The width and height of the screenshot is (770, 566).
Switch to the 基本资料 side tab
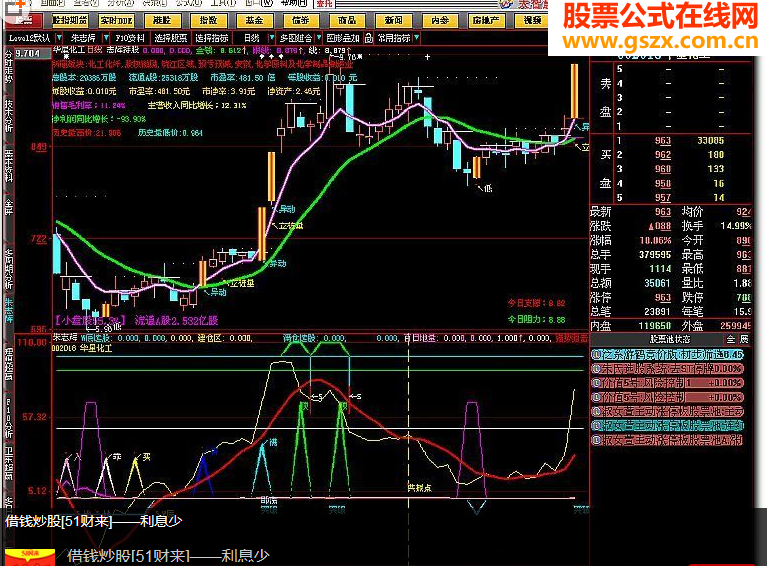(x=9, y=166)
